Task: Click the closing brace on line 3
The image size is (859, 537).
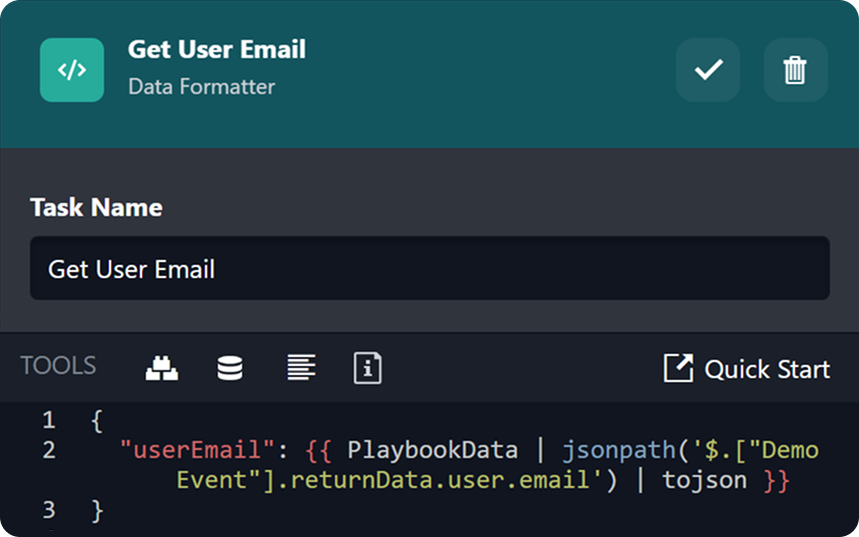Action: pos(97,510)
